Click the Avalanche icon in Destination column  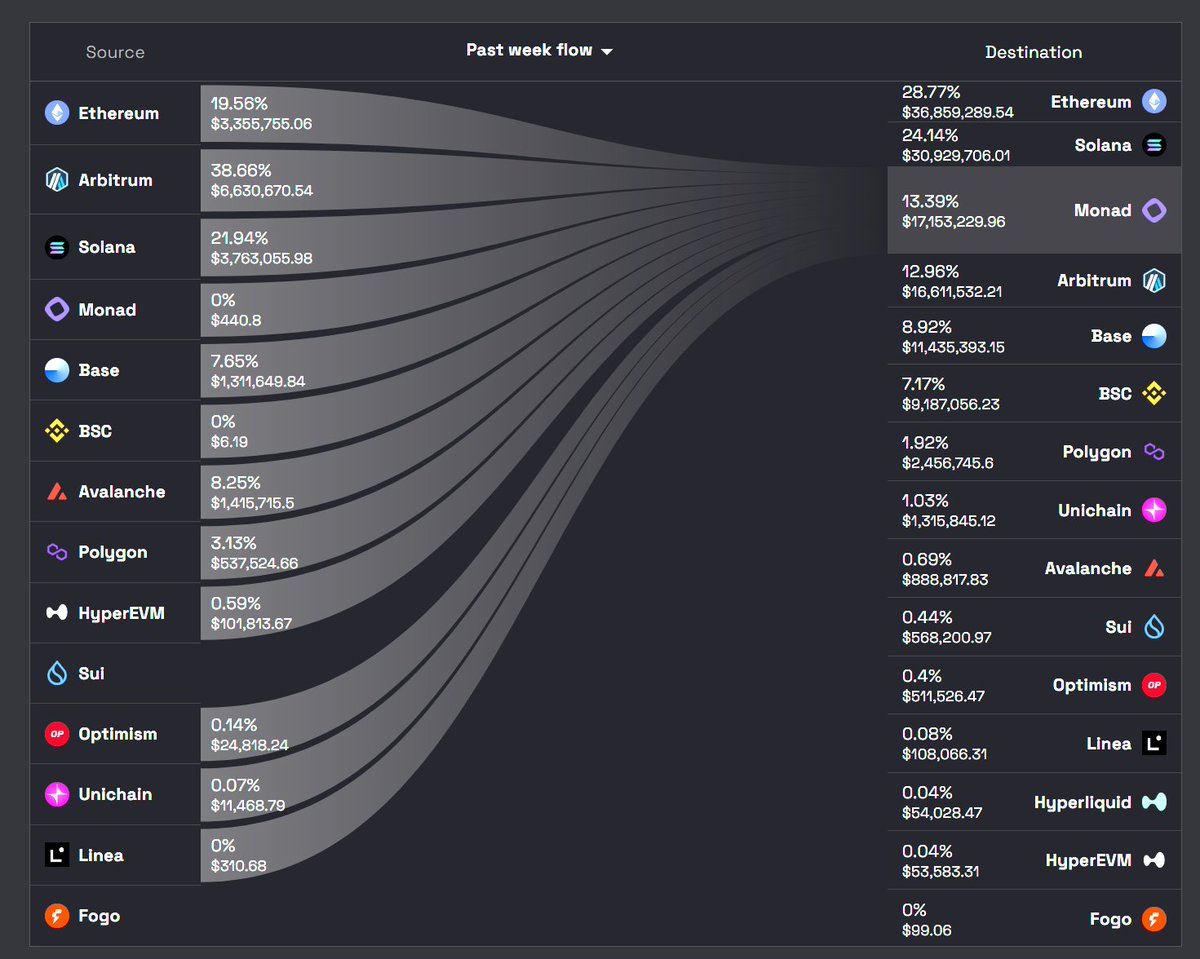[1154, 568]
